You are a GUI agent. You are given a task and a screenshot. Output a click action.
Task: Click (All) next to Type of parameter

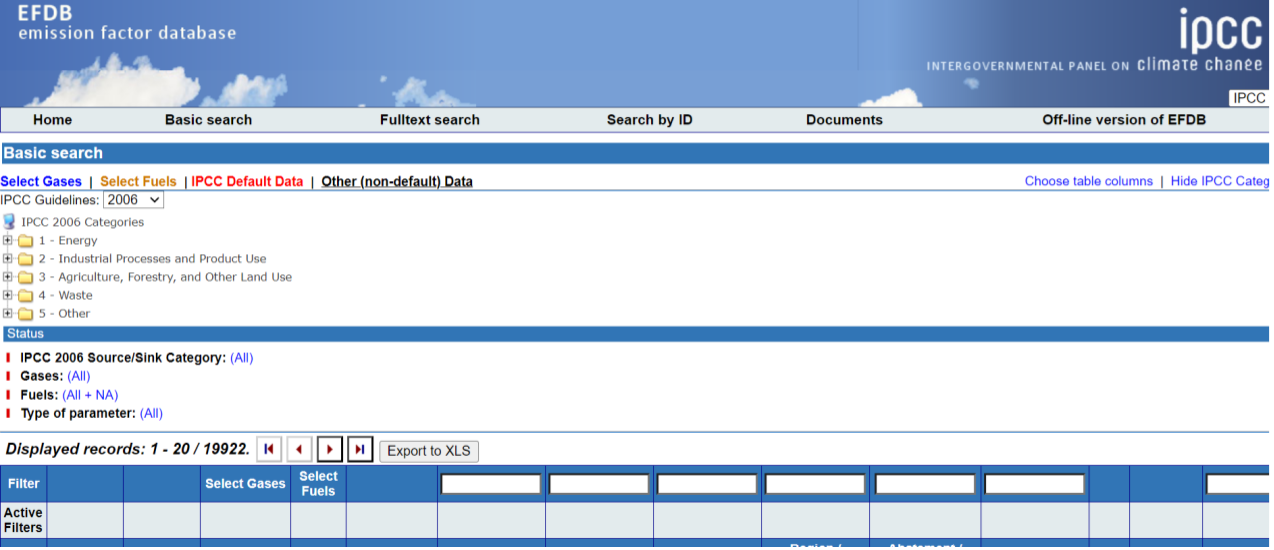(x=151, y=413)
